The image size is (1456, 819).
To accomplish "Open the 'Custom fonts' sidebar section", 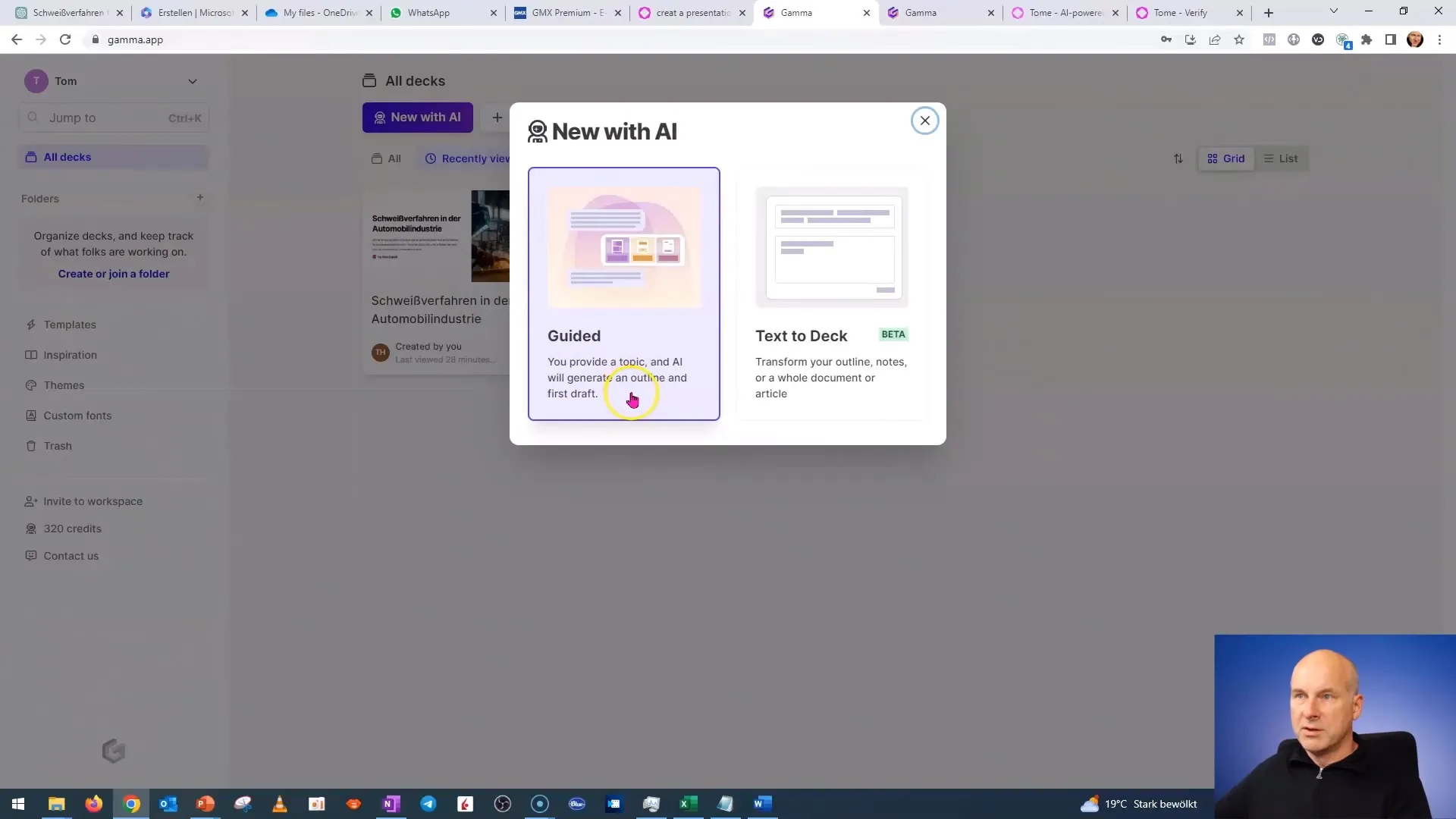I will coord(78,415).
